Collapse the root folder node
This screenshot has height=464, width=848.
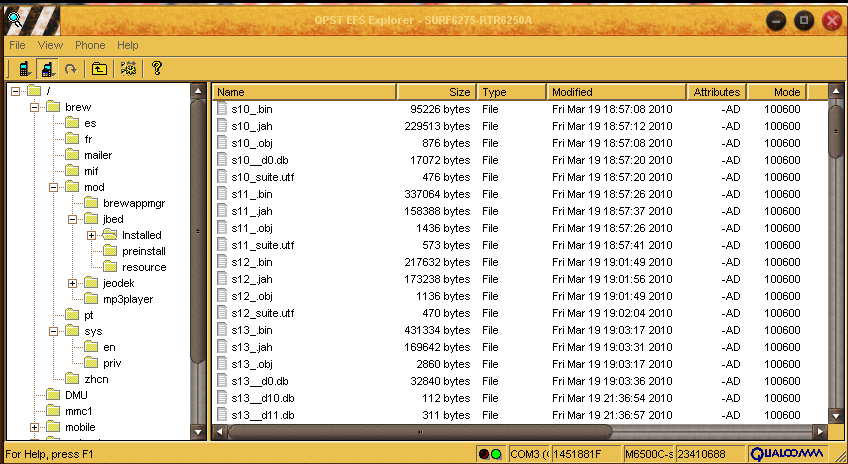15,91
